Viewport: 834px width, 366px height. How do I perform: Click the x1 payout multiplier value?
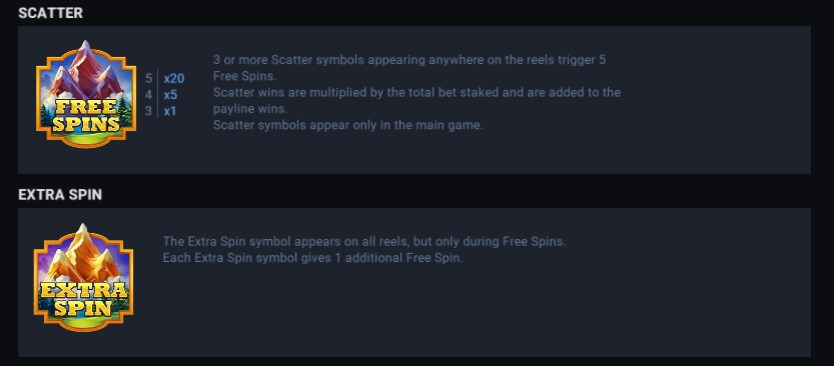tap(170, 112)
